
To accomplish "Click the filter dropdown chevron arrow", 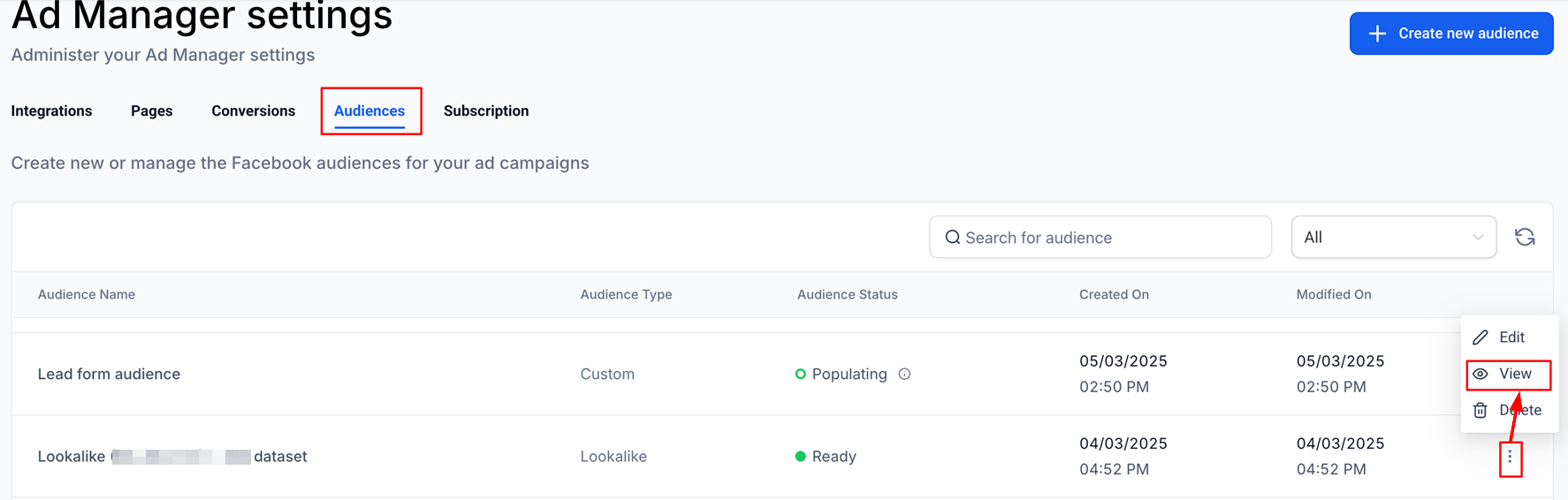I will pyautogui.click(x=1477, y=237).
